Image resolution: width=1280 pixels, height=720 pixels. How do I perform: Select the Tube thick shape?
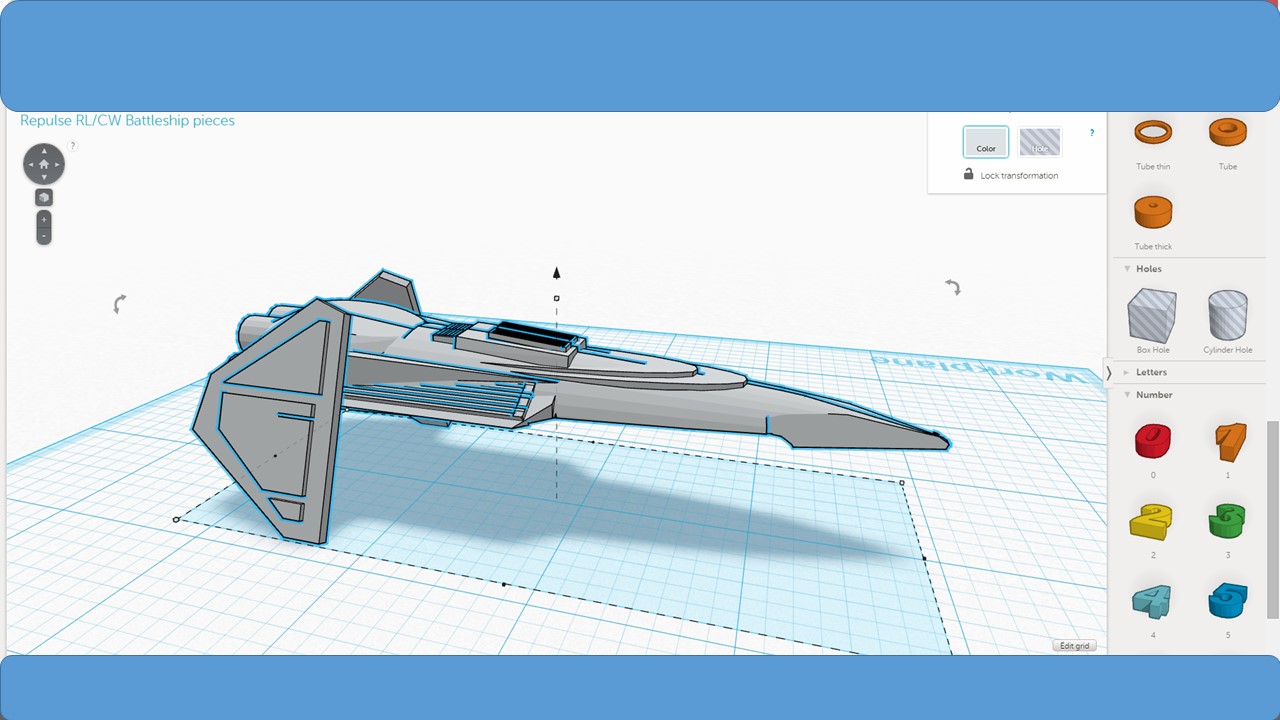click(1153, 212)
